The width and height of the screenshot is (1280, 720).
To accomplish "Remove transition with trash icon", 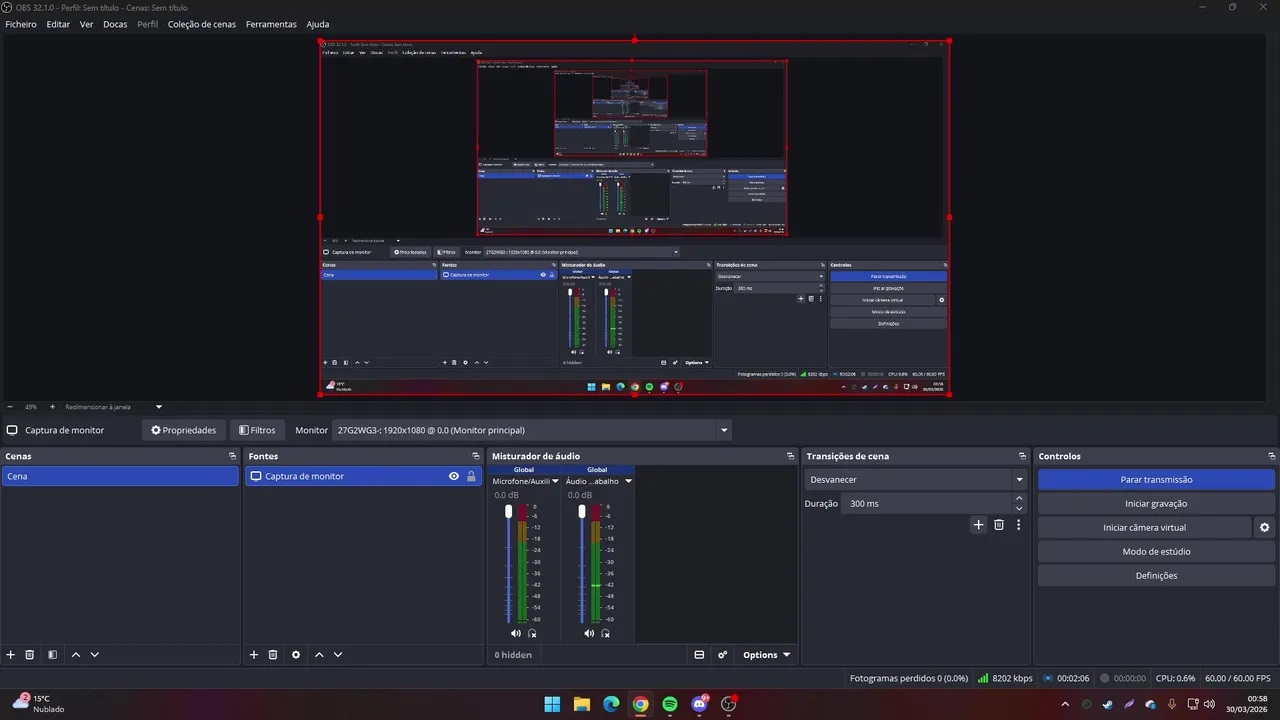I will (x=999, y=525).
